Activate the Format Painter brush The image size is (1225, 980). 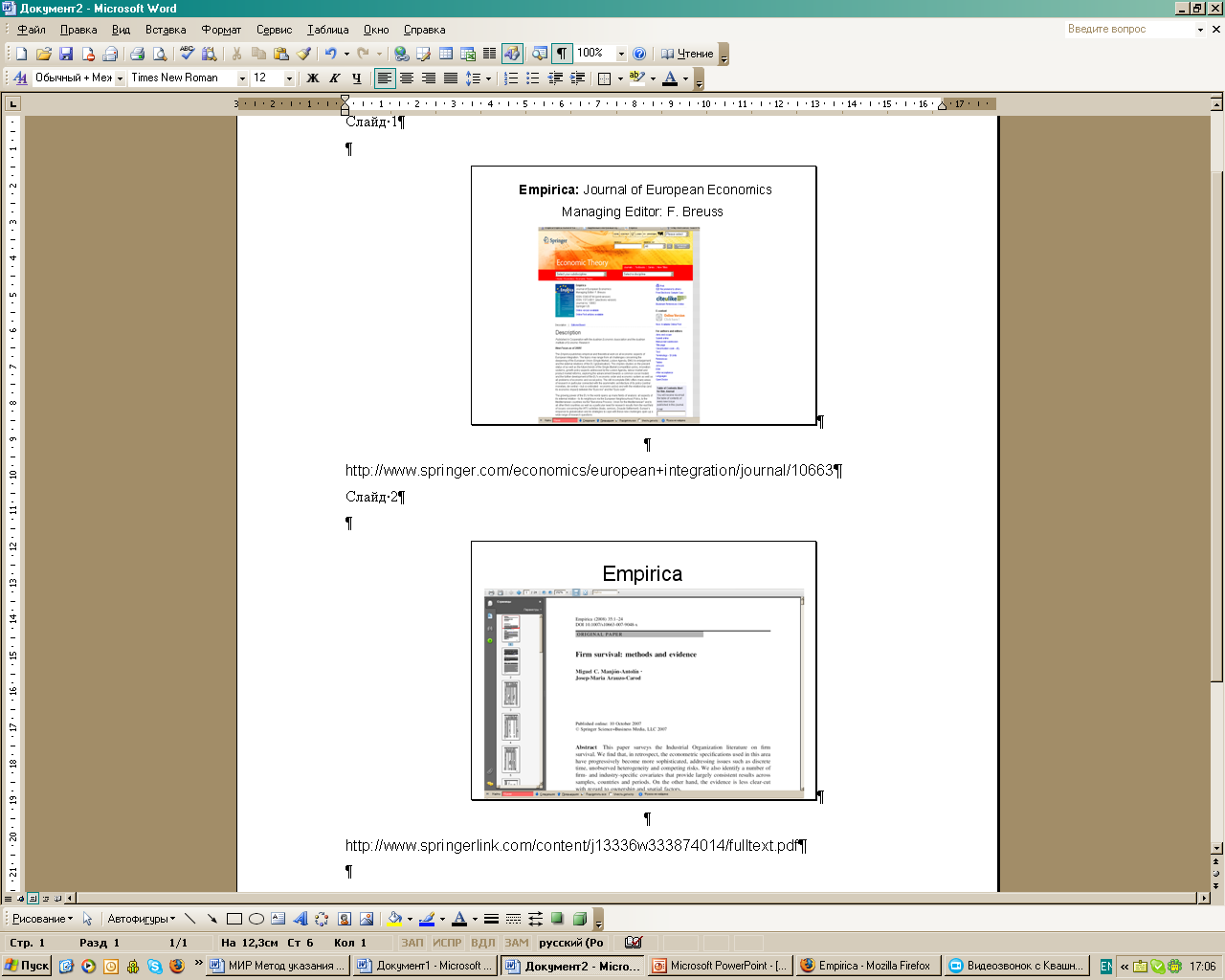tap(303, 54)
